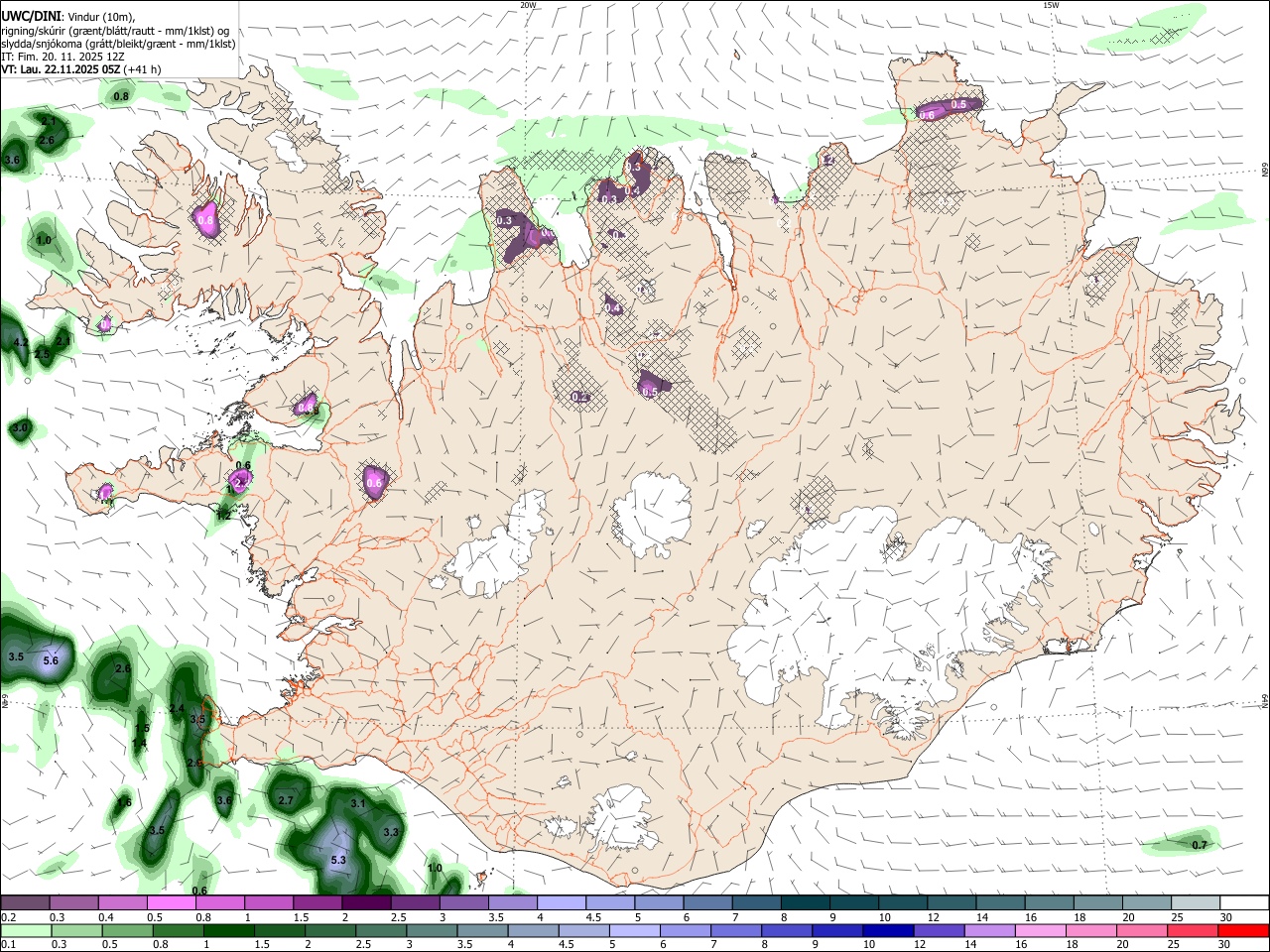1270x952 pixels.
Task: Click the dark teal 9–10 snow legend swatch
Action: point(853,902)
